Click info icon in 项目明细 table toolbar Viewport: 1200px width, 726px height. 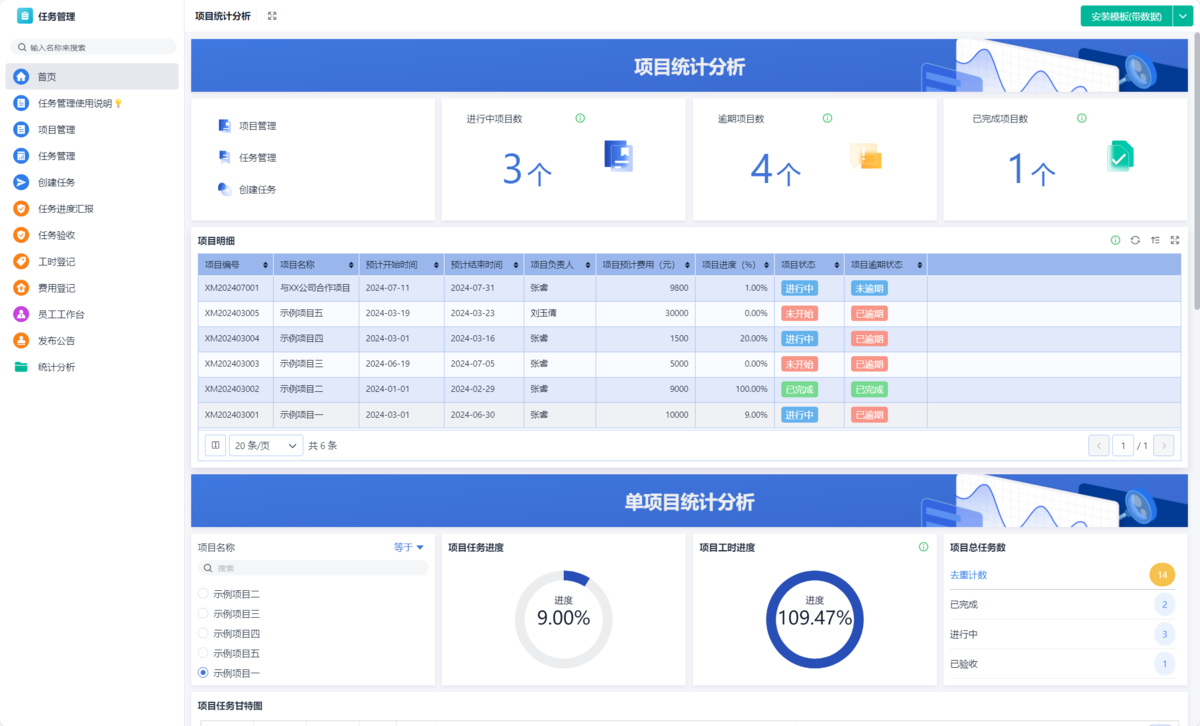(x=1116, y=240)
